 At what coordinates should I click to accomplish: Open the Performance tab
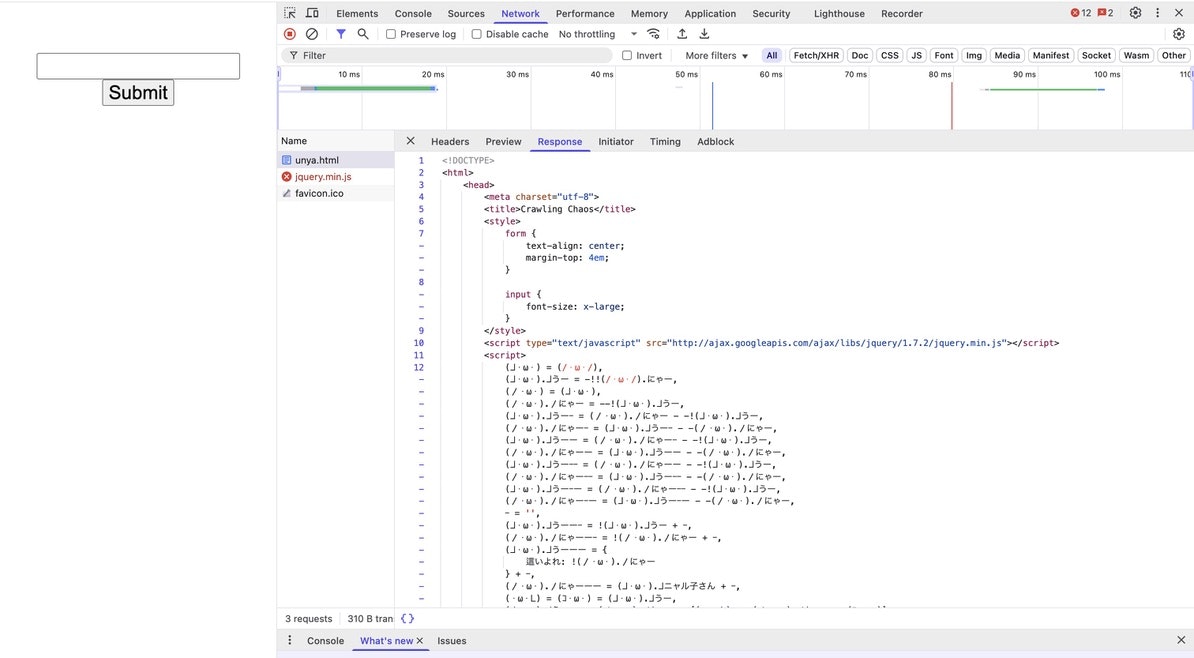(x=585, y=14)
